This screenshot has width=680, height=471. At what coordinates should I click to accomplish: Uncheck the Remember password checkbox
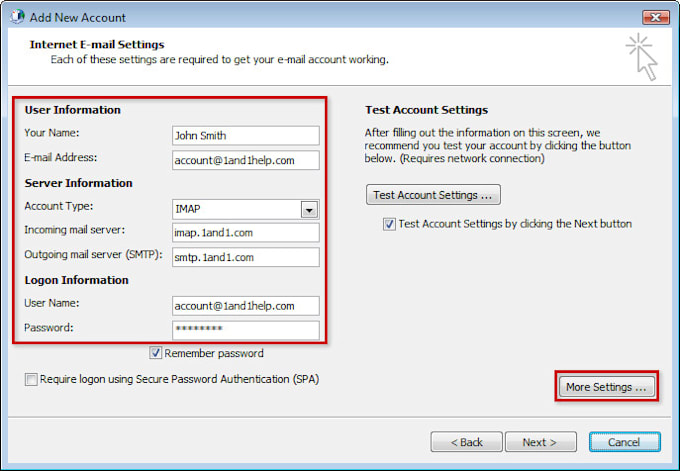click(156, 353)
